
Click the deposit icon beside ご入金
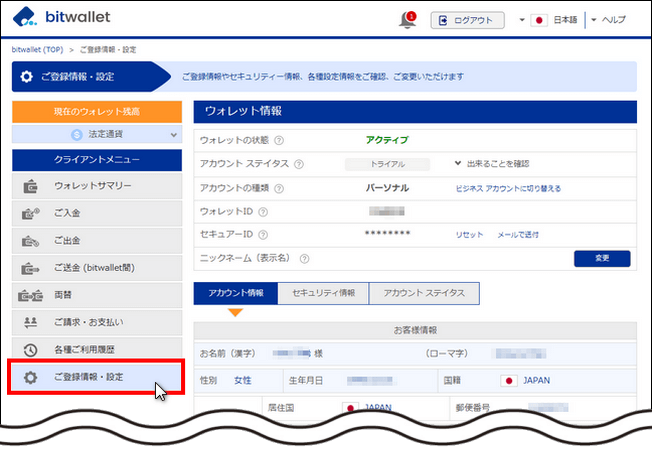[30, 214]
